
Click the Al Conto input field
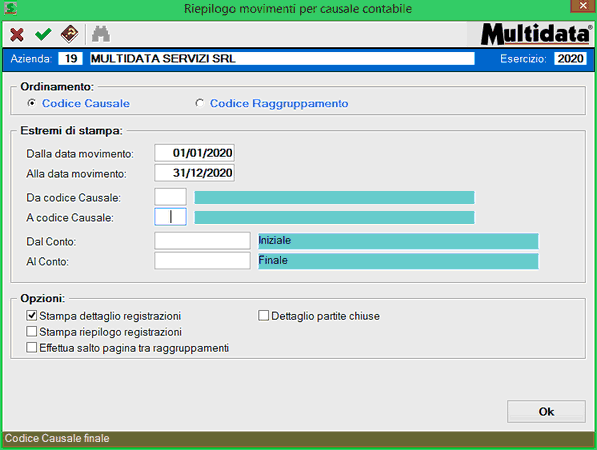pyautogui.click(x=202, y=261)
